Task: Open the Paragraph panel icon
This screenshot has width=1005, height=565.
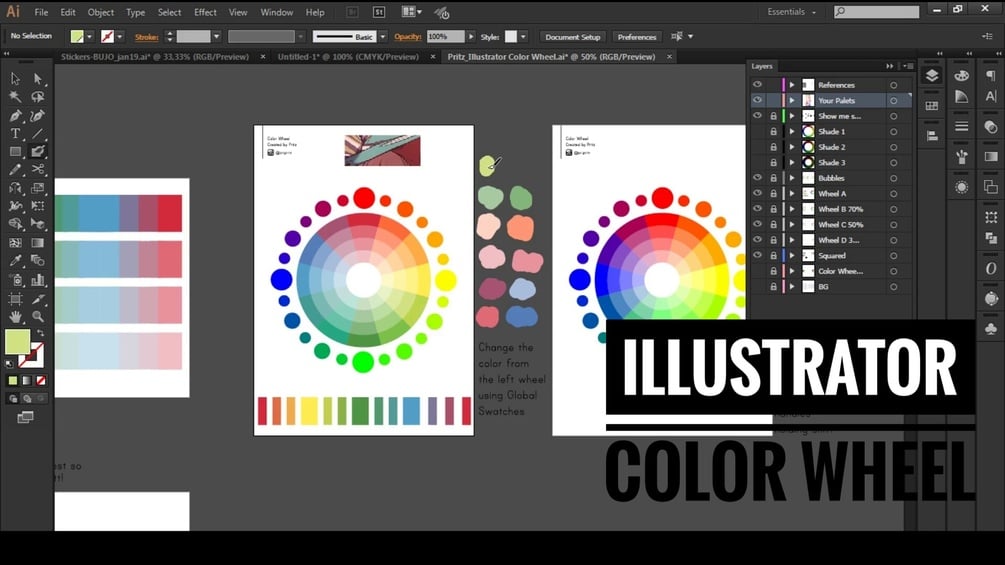Action: 991,76
